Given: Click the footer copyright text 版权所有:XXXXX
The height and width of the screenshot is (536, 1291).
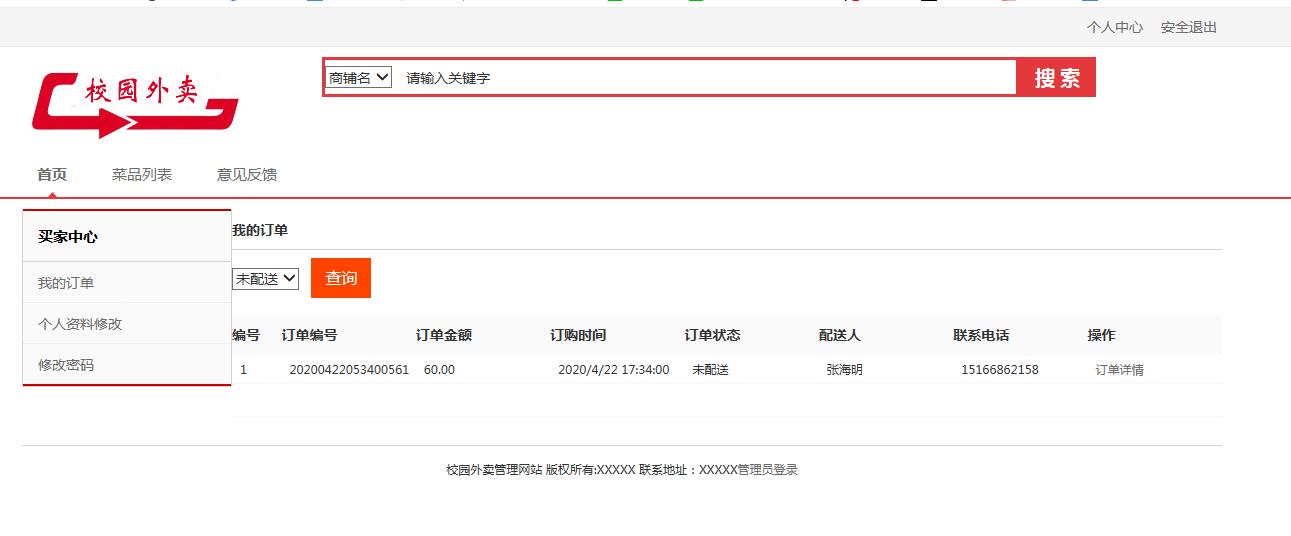Looking at the screenshot, I should [590, 469].
